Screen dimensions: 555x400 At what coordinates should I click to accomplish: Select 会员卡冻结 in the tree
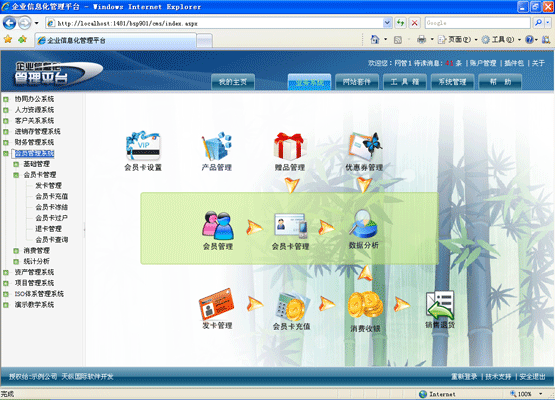pyautogui.click(x=51, y=207)
